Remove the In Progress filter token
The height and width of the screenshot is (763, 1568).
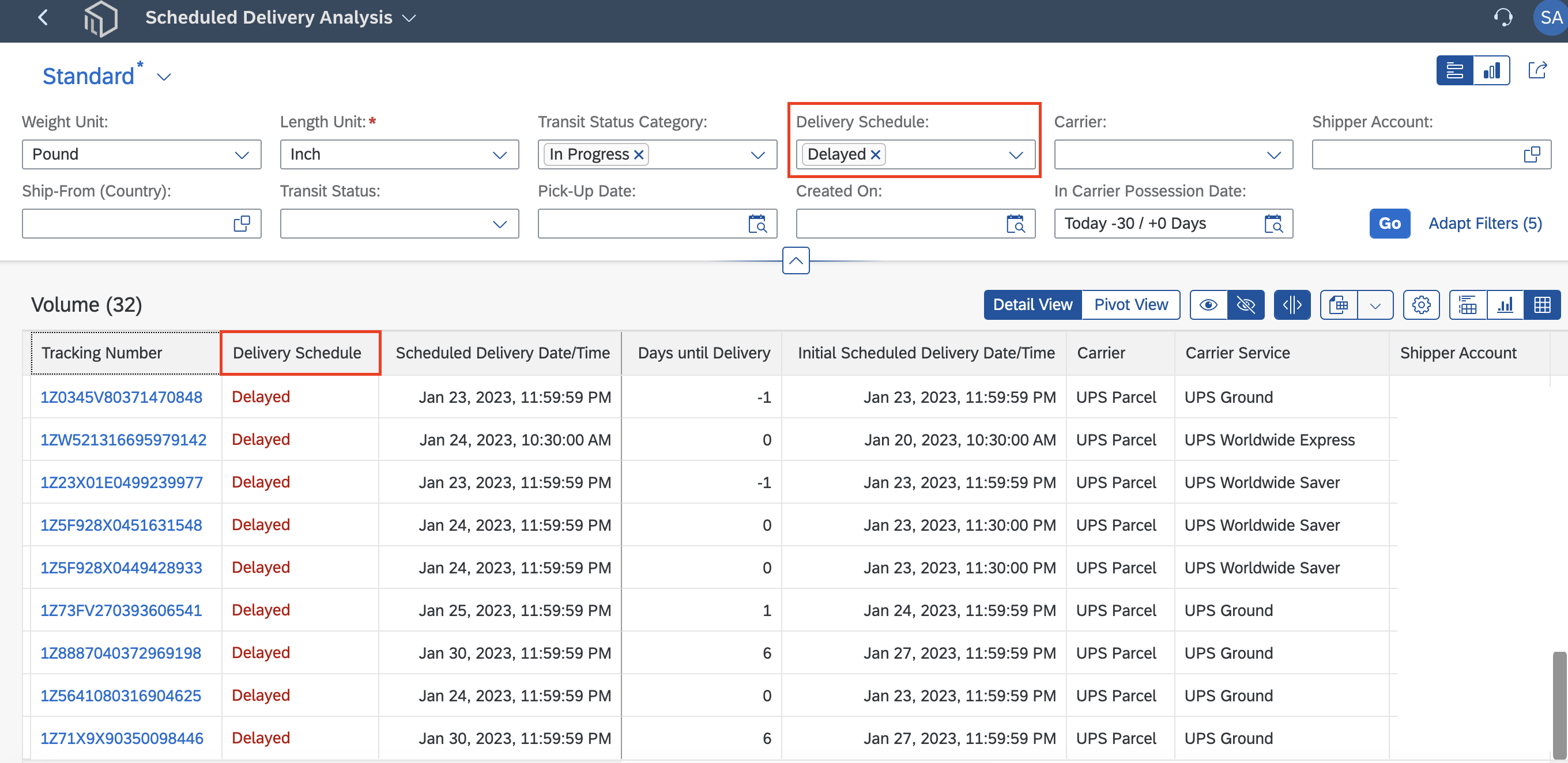[639, 154]
